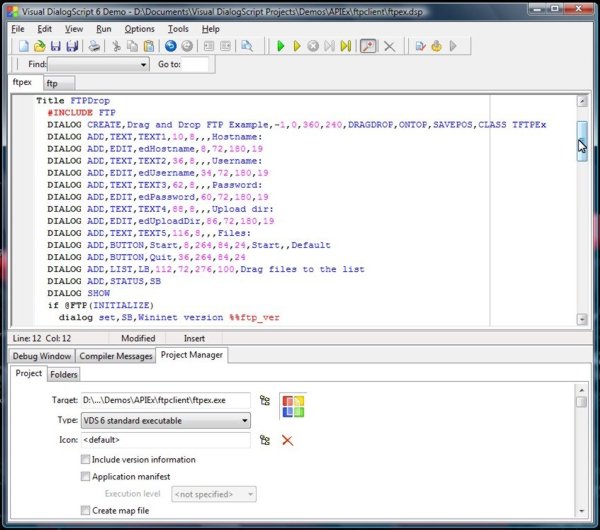Screen dimensions: 600x530
Task: Open the View menu
Action: click(74, 29)
